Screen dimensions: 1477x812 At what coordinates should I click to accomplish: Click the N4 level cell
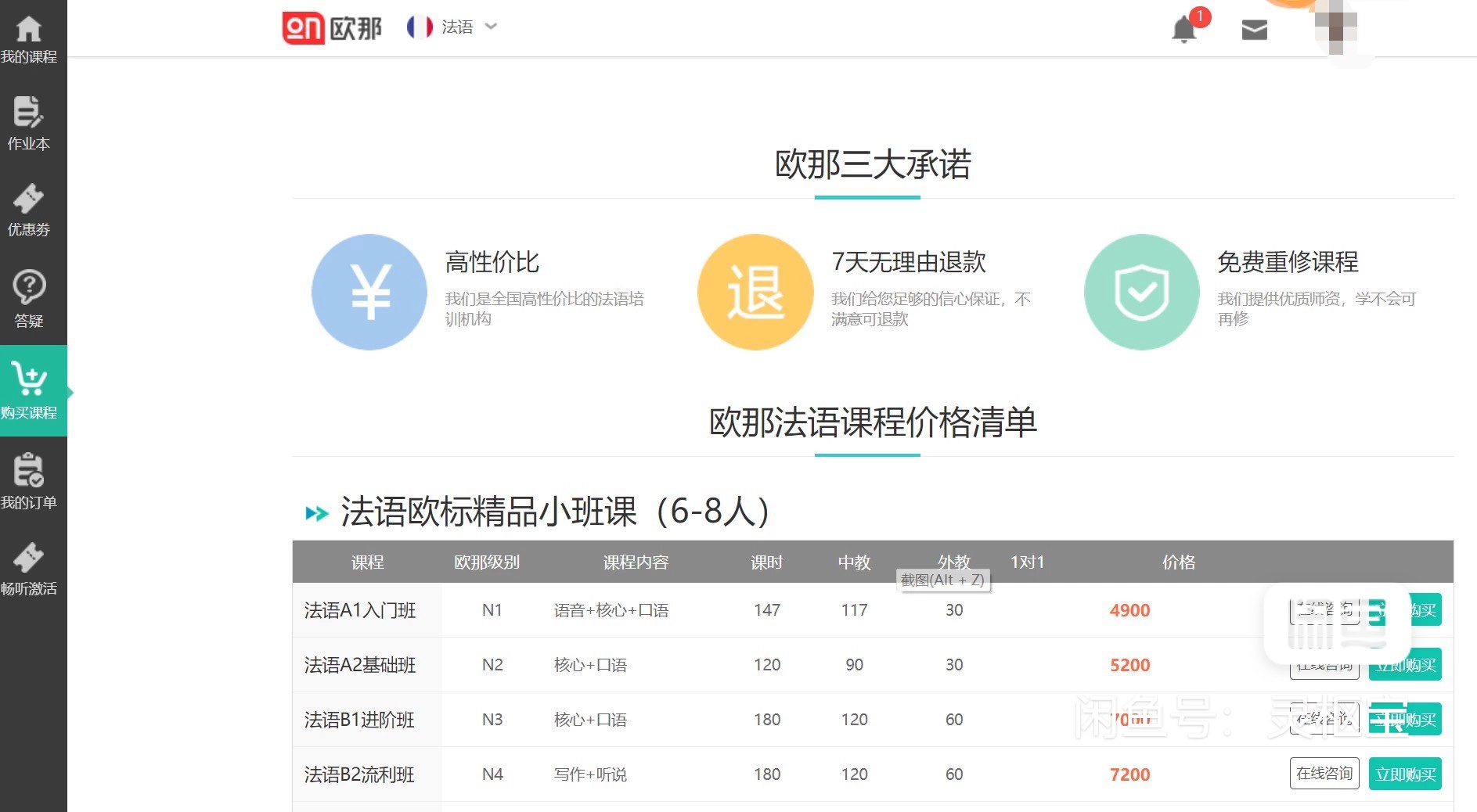pyautogui.click(x=492, y=774)
